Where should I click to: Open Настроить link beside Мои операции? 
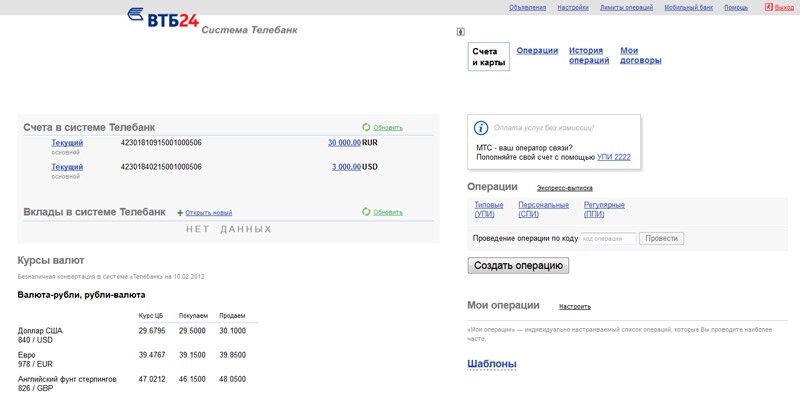click(x=574, y=307)
